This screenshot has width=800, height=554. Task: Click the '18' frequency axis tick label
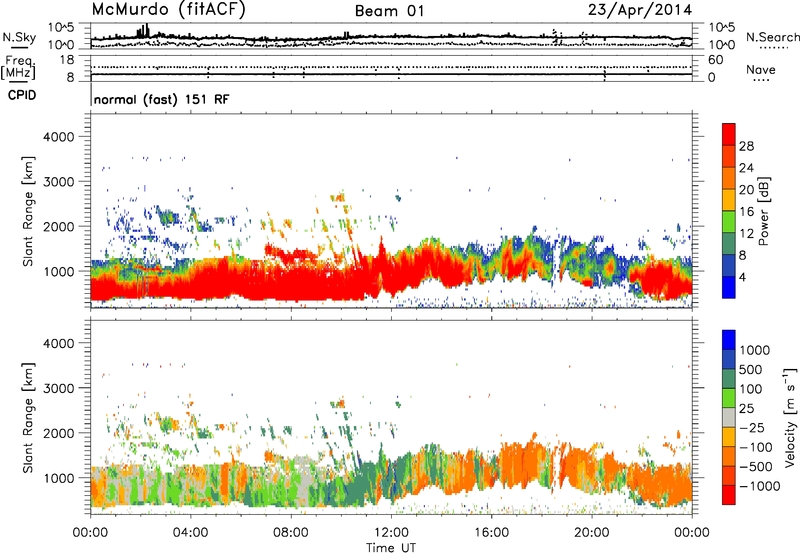(x=66, y=60)
